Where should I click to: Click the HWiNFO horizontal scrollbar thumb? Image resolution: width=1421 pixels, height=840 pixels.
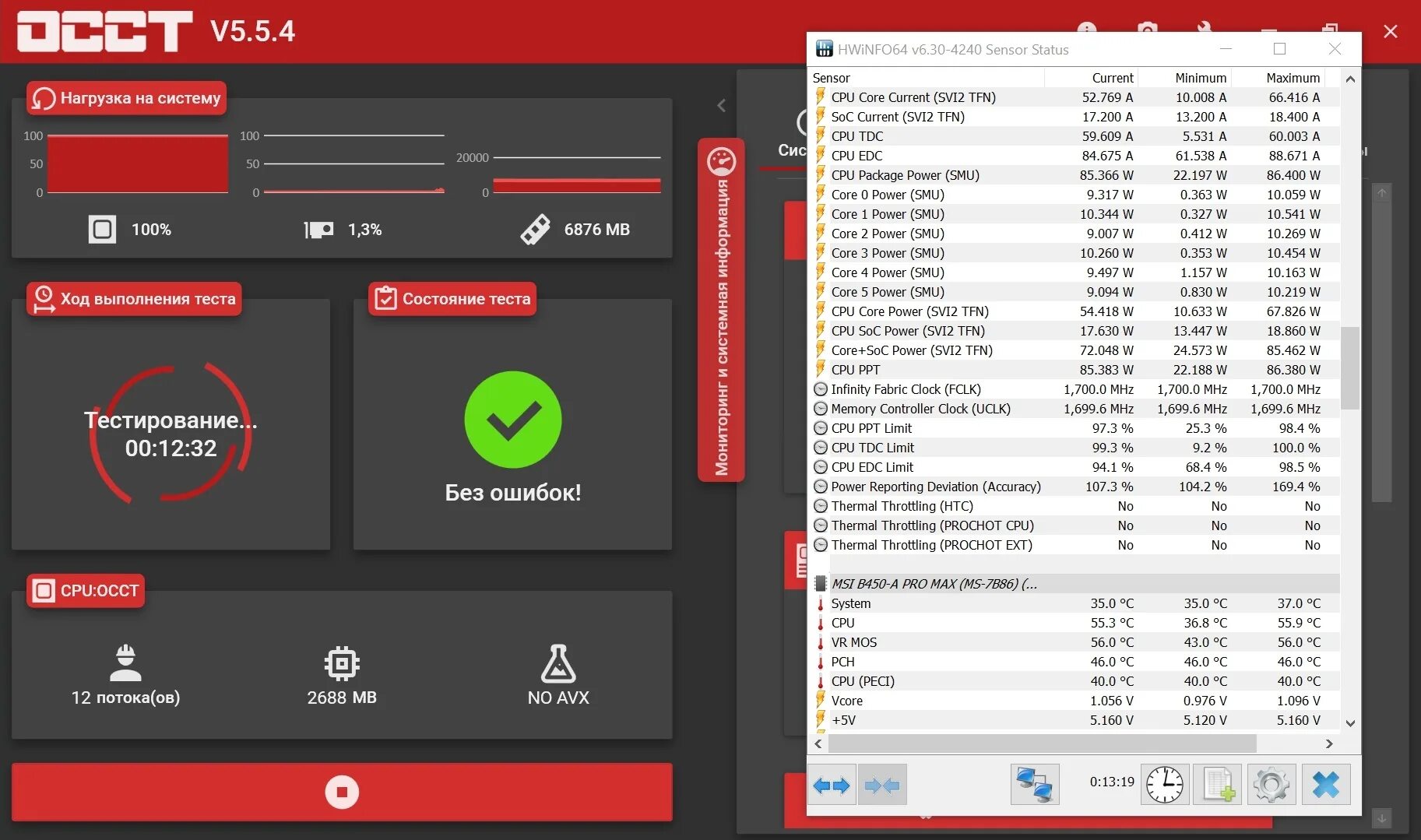point(1042,744)
